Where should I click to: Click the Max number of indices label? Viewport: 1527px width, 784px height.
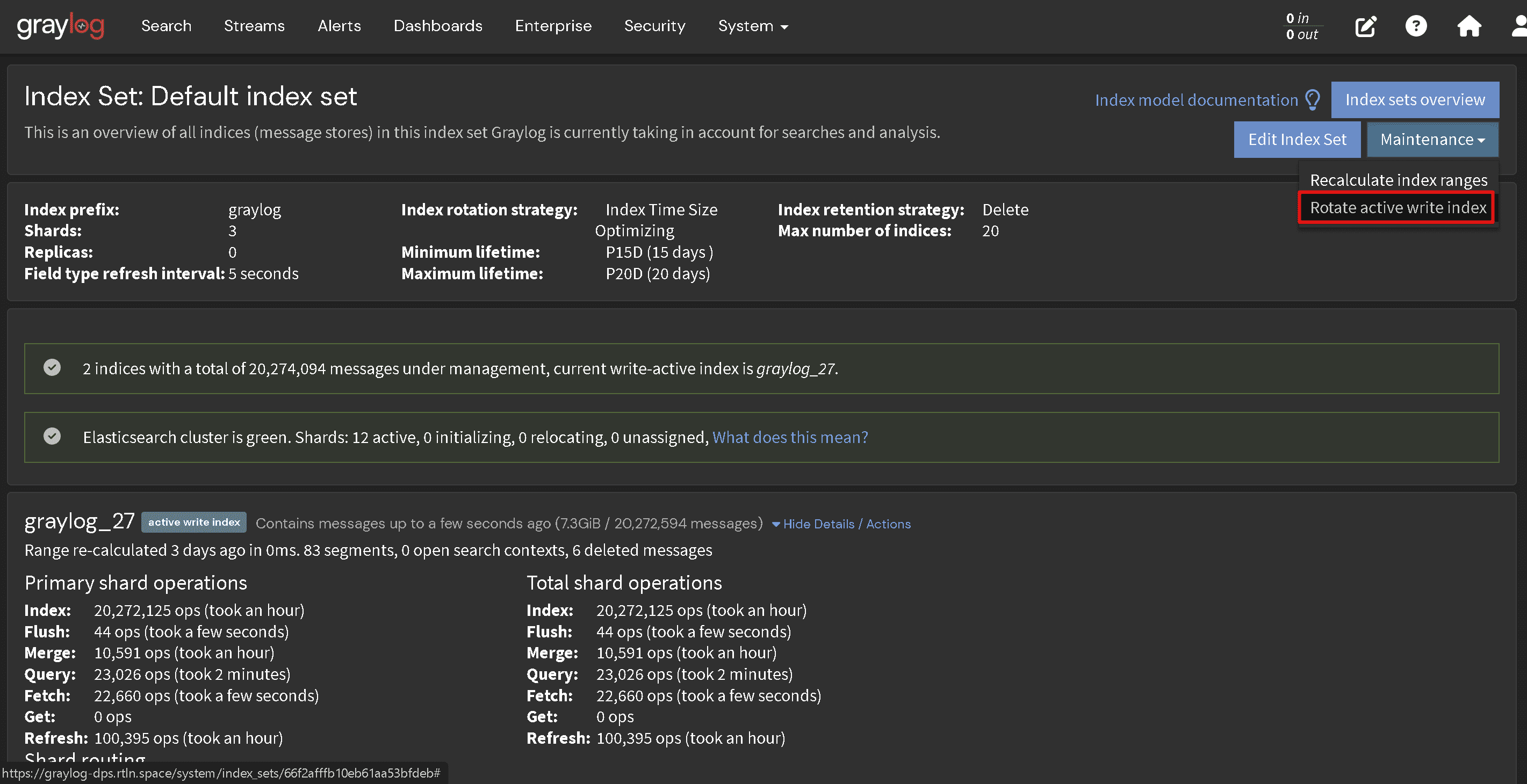pyautogui.click(x=865, y=230)
